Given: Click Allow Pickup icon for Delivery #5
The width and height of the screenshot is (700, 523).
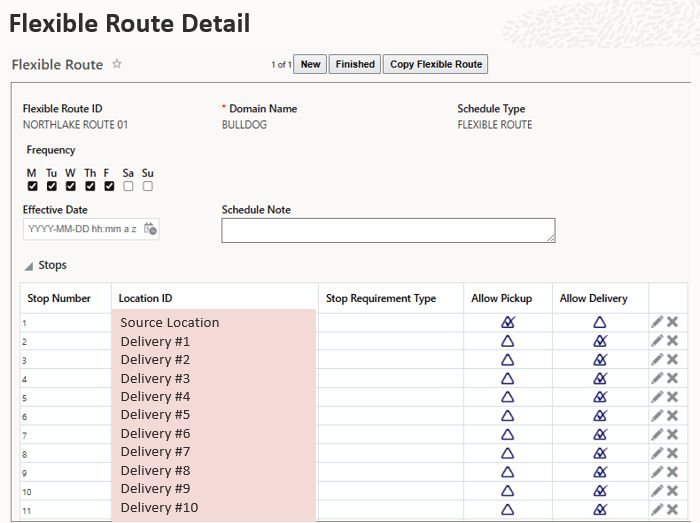Looking at the screenshot, I should coord(508,416).
